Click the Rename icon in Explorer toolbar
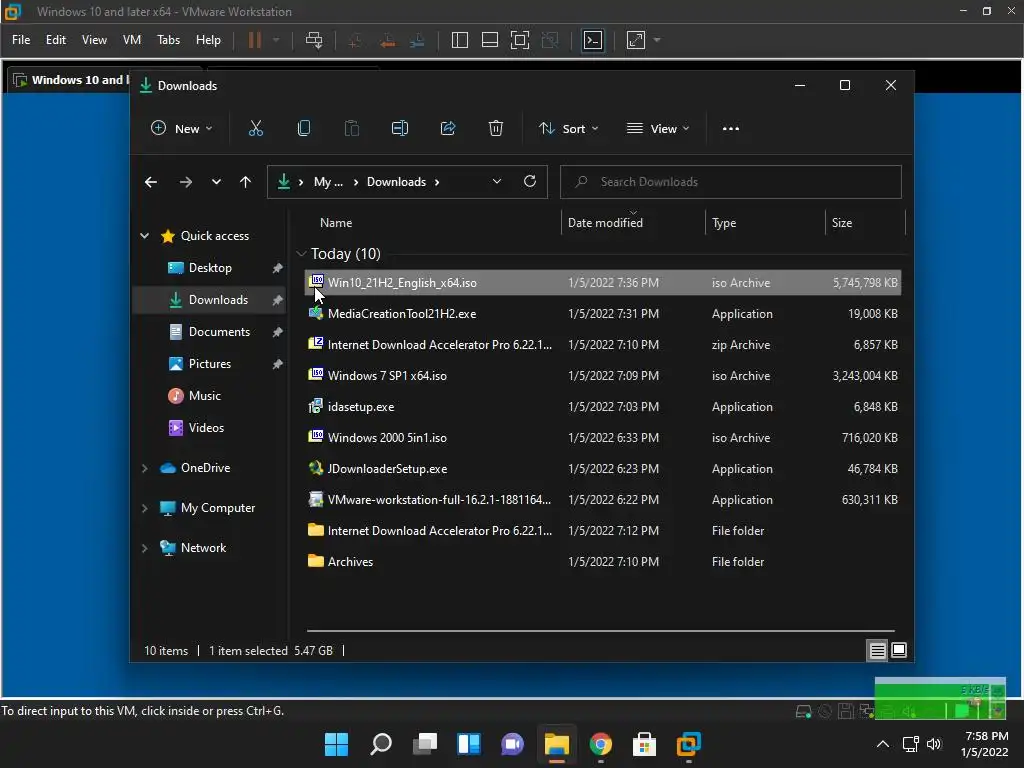This screenshot has height=768, width=1024. 400,129
